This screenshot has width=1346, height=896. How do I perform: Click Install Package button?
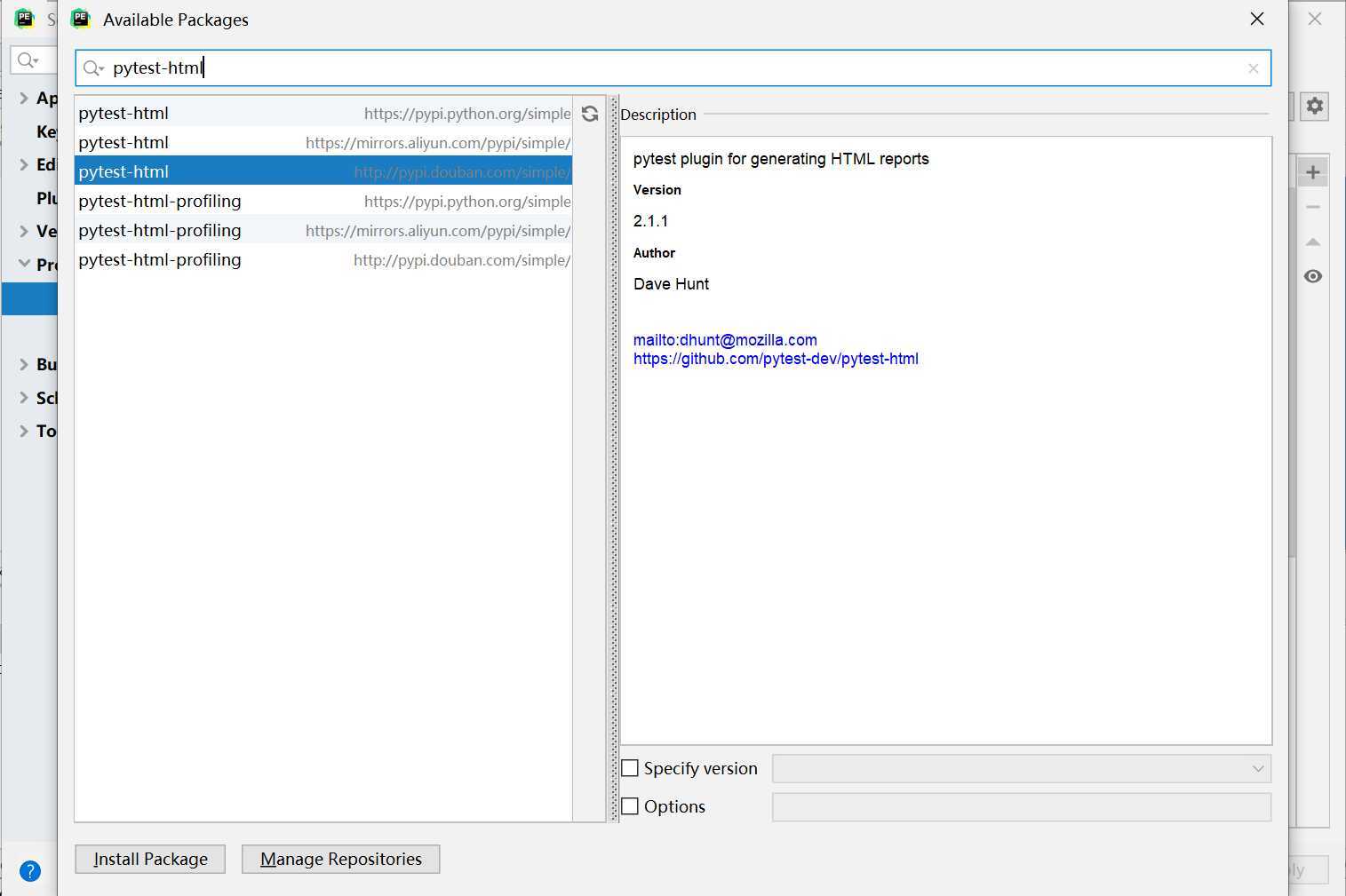pos(150,859)
